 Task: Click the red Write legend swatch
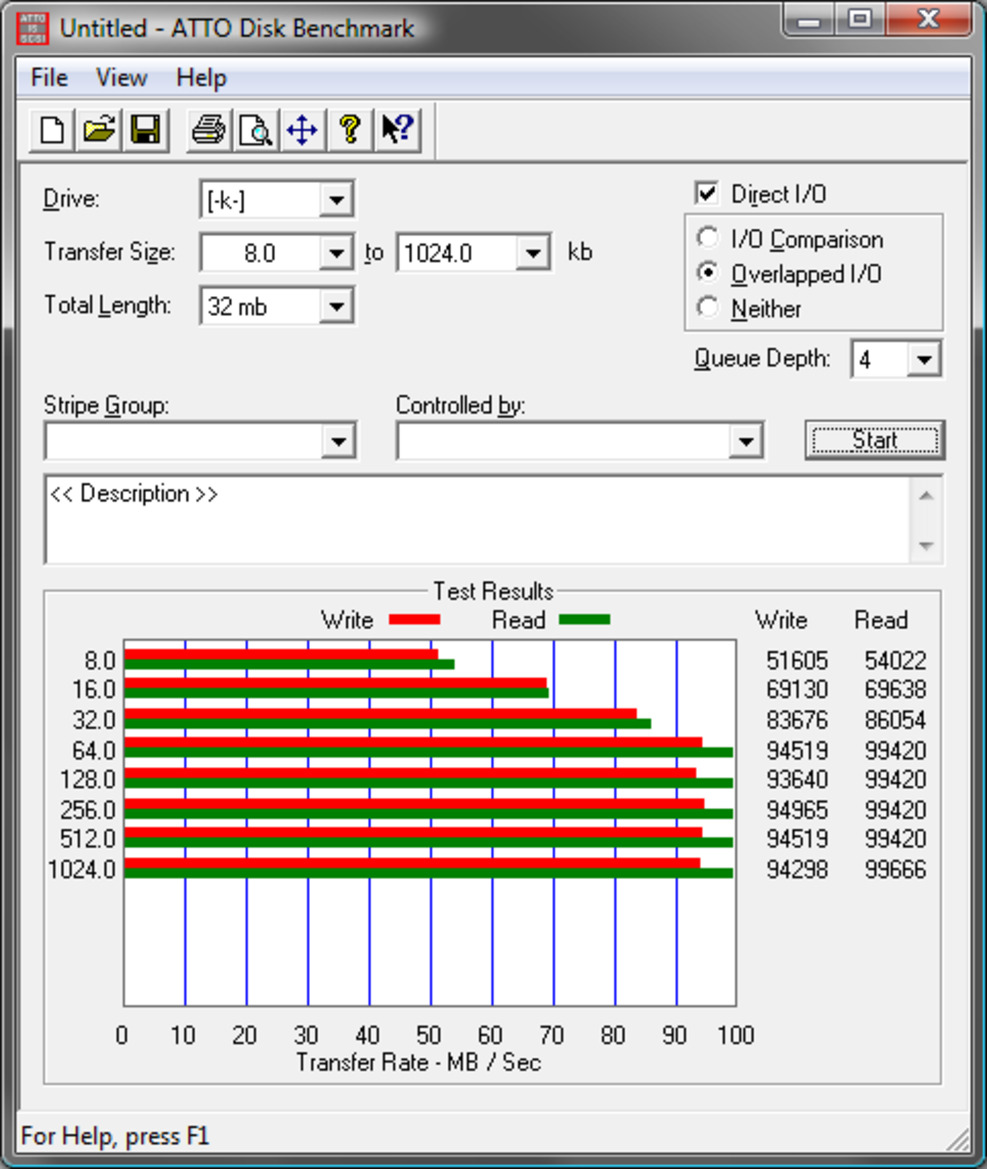click(x=414, y=620)
